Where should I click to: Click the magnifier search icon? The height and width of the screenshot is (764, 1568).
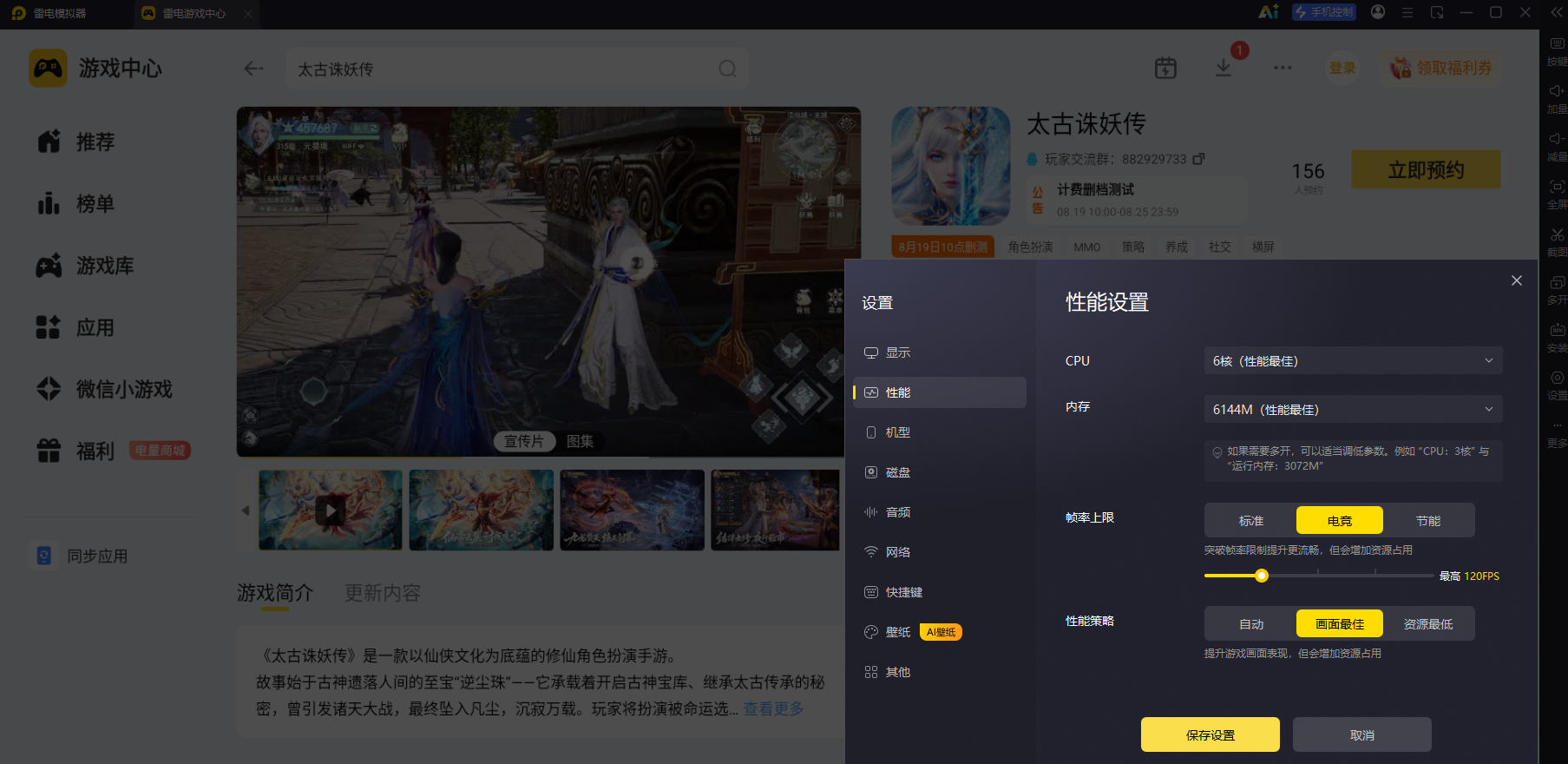pos(727,69)
